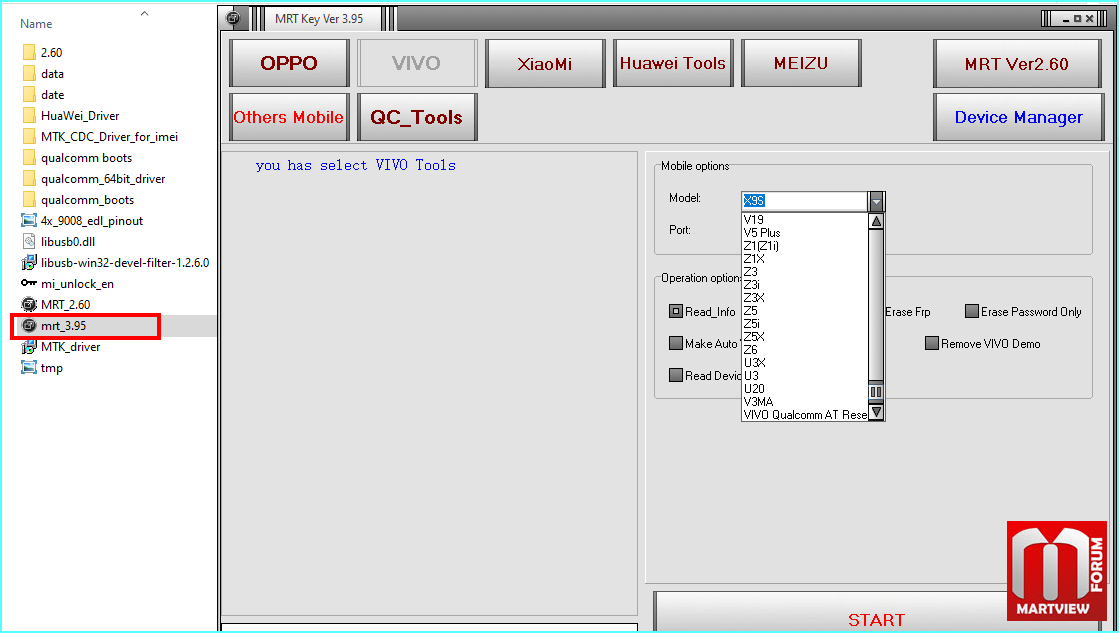
Task: Click the MRT Ver2.60 button
Action: (x=1017, y=64)
